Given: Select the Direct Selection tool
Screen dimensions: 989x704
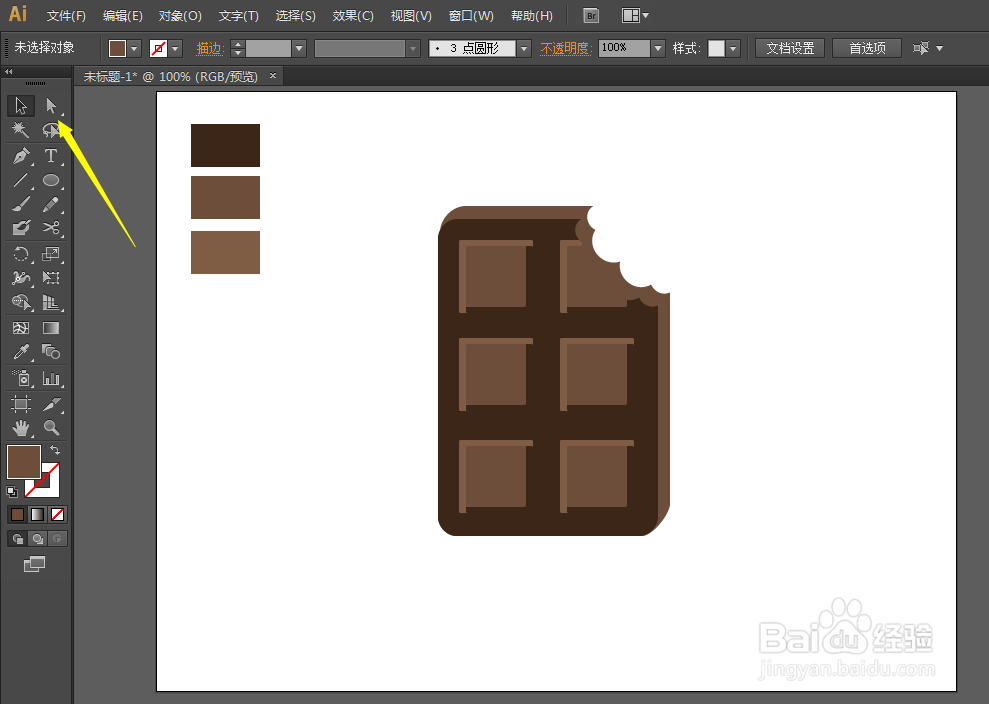Looking at the screenshot, I should 51,105.
